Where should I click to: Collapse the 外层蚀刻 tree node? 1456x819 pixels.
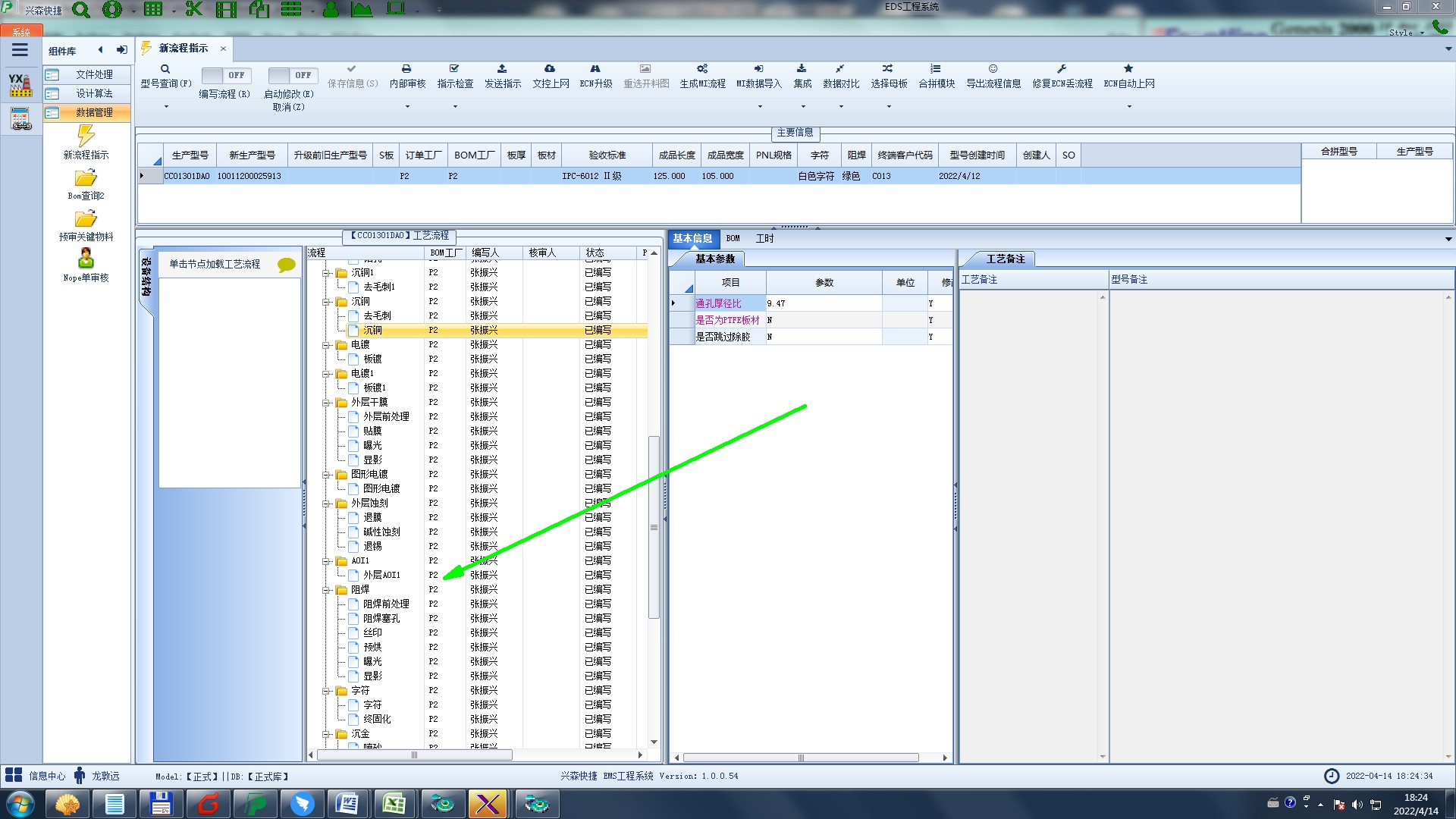[326, 504]
